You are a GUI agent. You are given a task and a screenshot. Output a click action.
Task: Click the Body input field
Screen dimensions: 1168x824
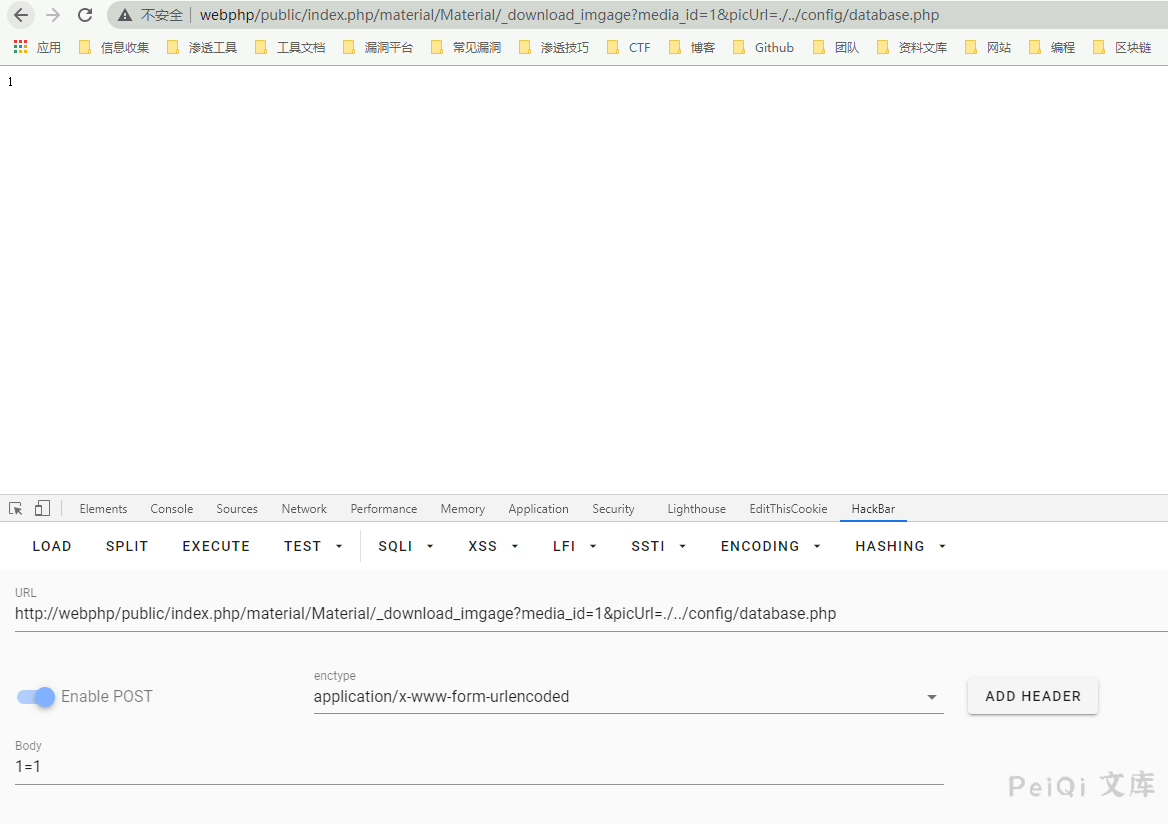[478, 767]
